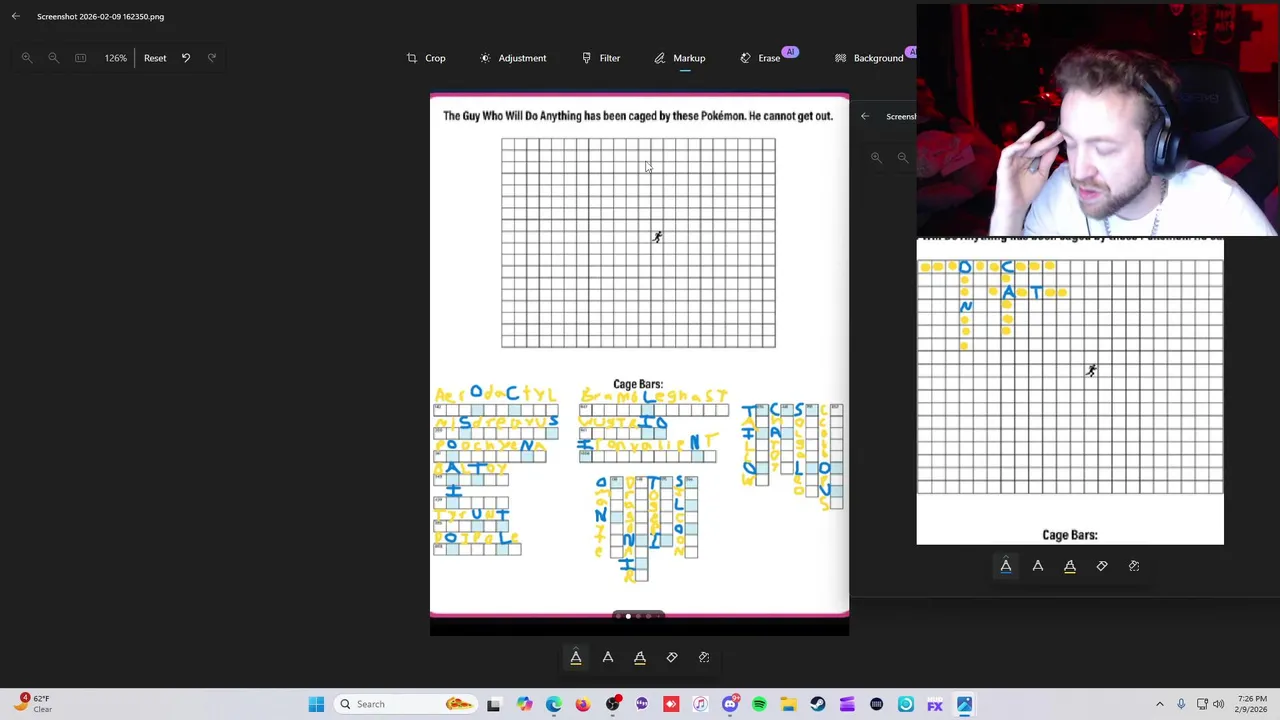The width and height of the screenshot is (1280, 720).
Task: Select the eraser in second window's markup bar
Action: click(1102, 566)
